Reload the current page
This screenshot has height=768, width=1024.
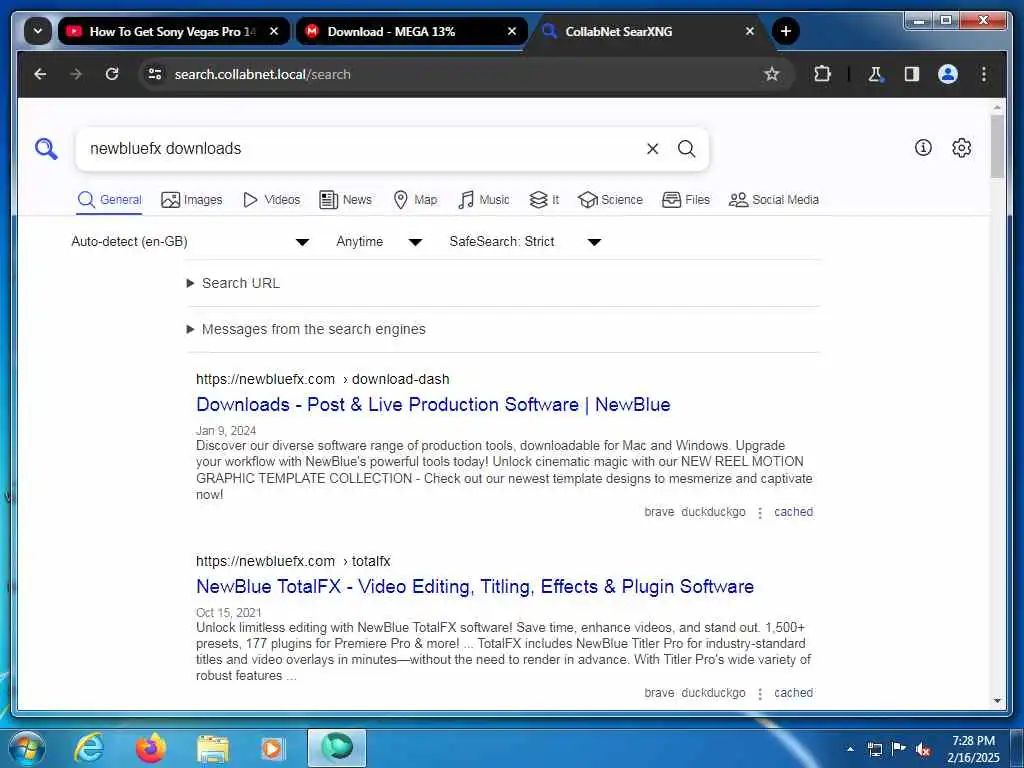[112, 74]
